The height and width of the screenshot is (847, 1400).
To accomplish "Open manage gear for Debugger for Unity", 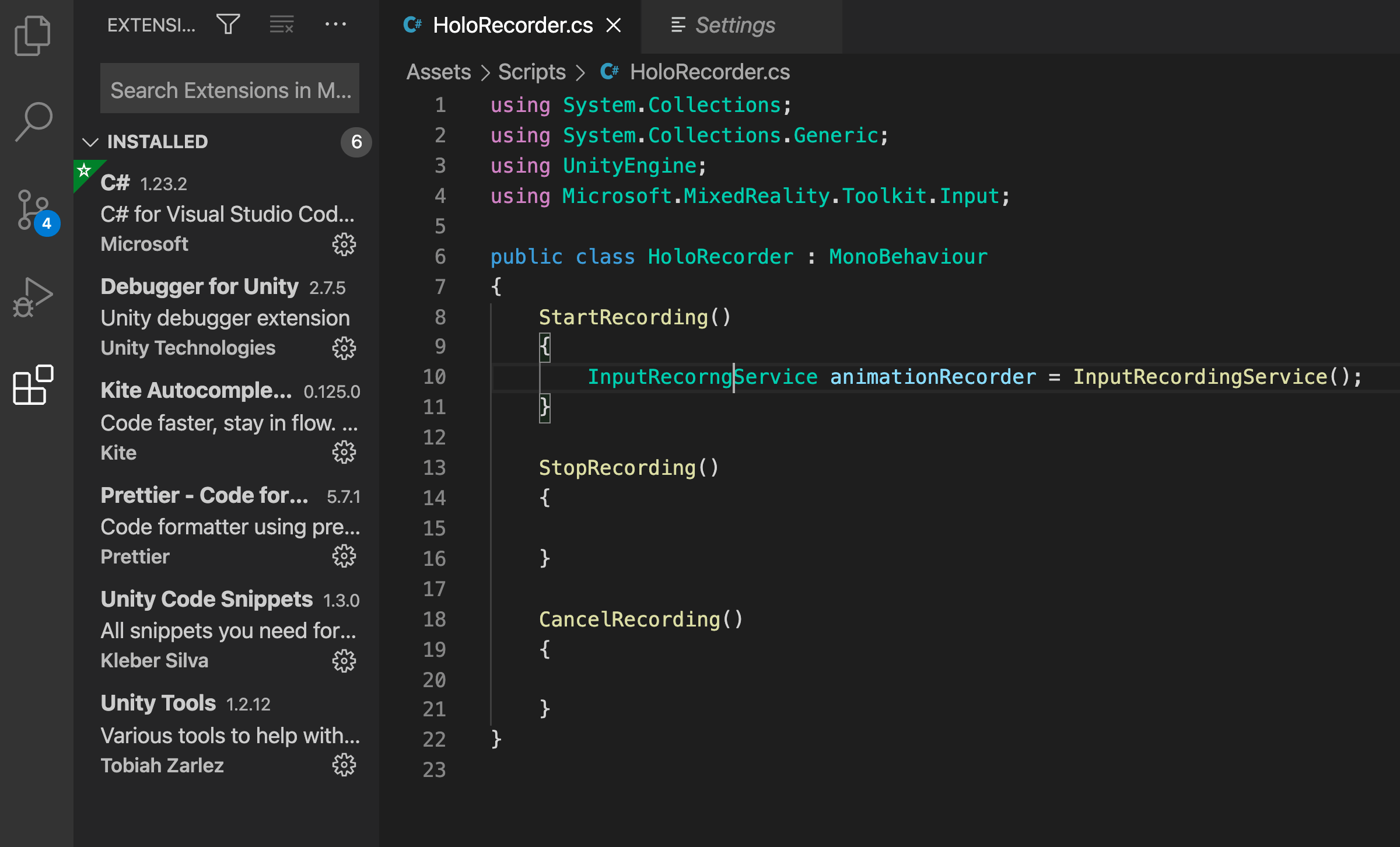I will tap(344, 348).
